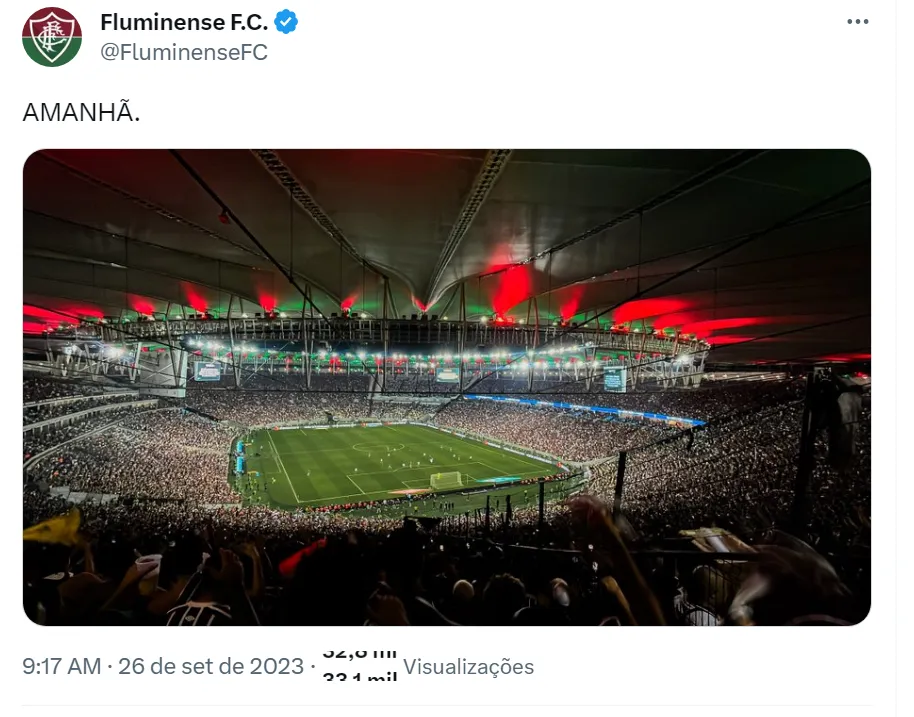Screen dimensions: 914x717
Task: Click the blue verified badge
Action: click(x=287, y=22)
